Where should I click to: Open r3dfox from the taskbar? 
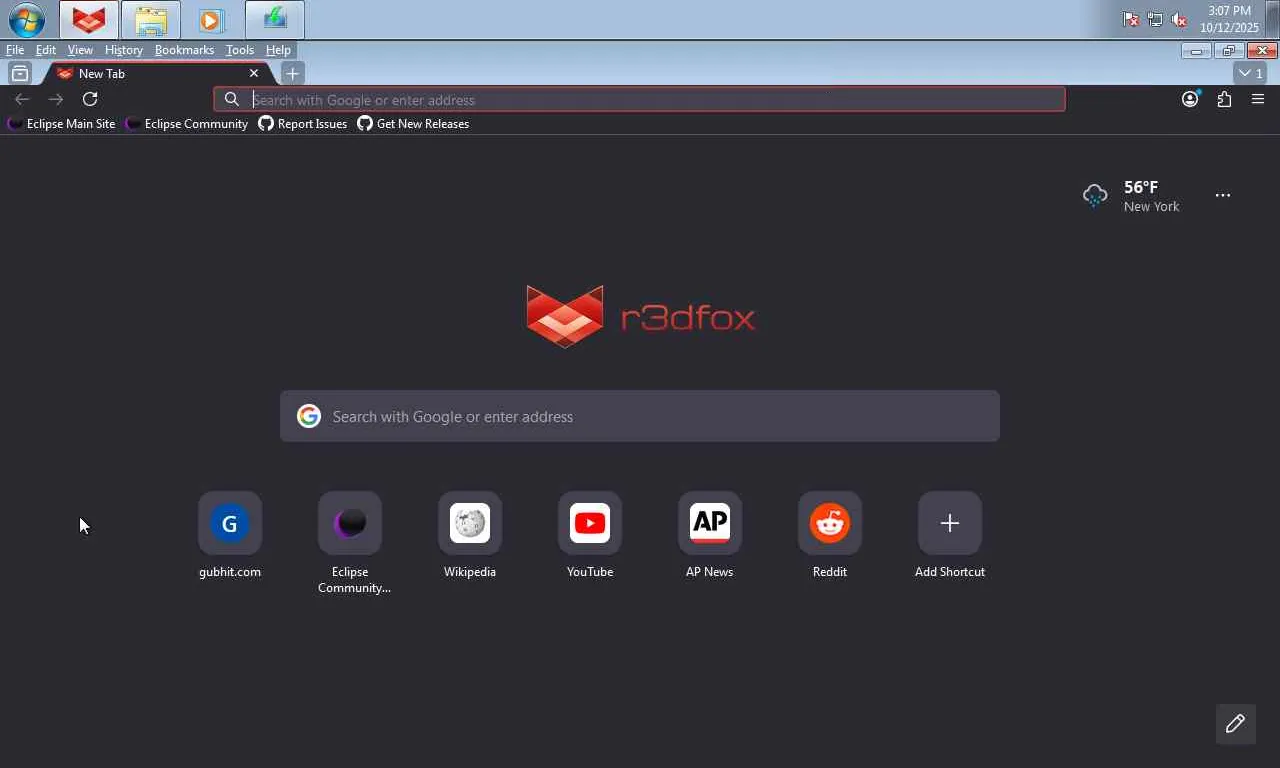88,20
